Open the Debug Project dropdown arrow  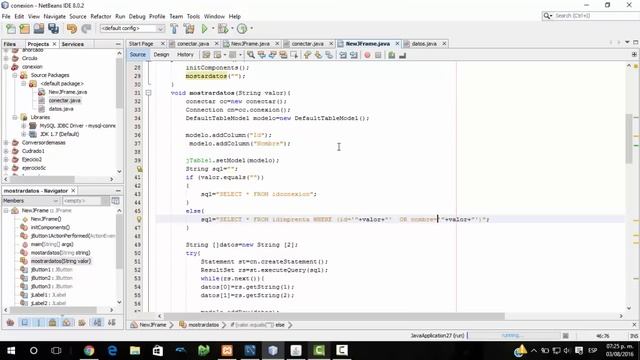click(232, 29)
